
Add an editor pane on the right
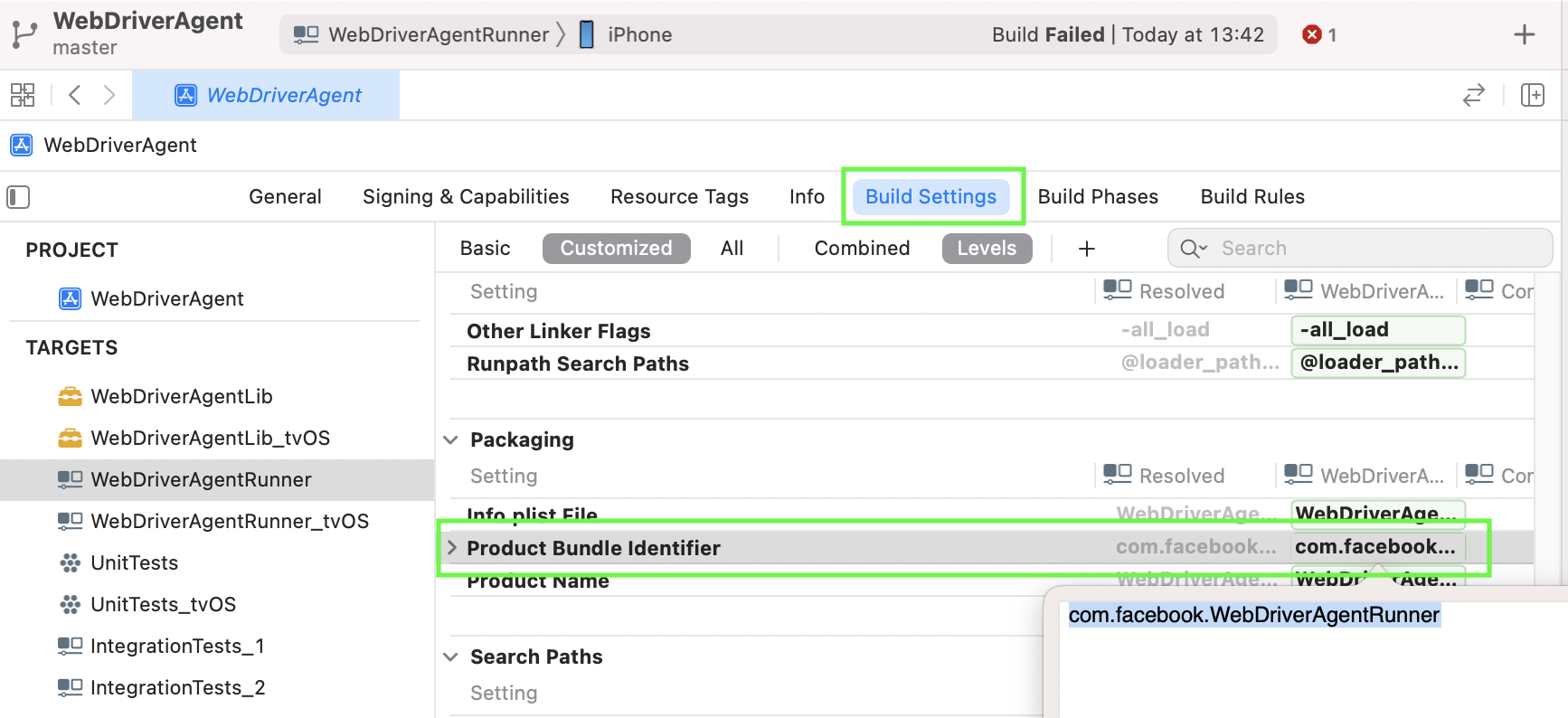(x=1533, y=95)
